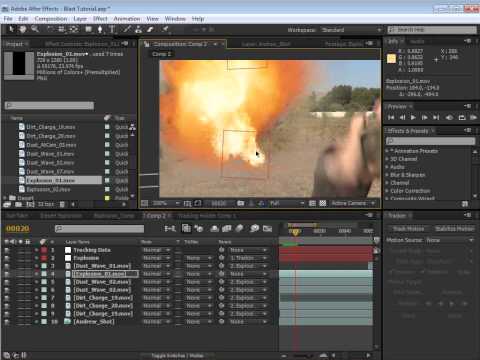480x360 pixels.
Task: Click the Play button in Preview panel
Action: pos(413,117)
